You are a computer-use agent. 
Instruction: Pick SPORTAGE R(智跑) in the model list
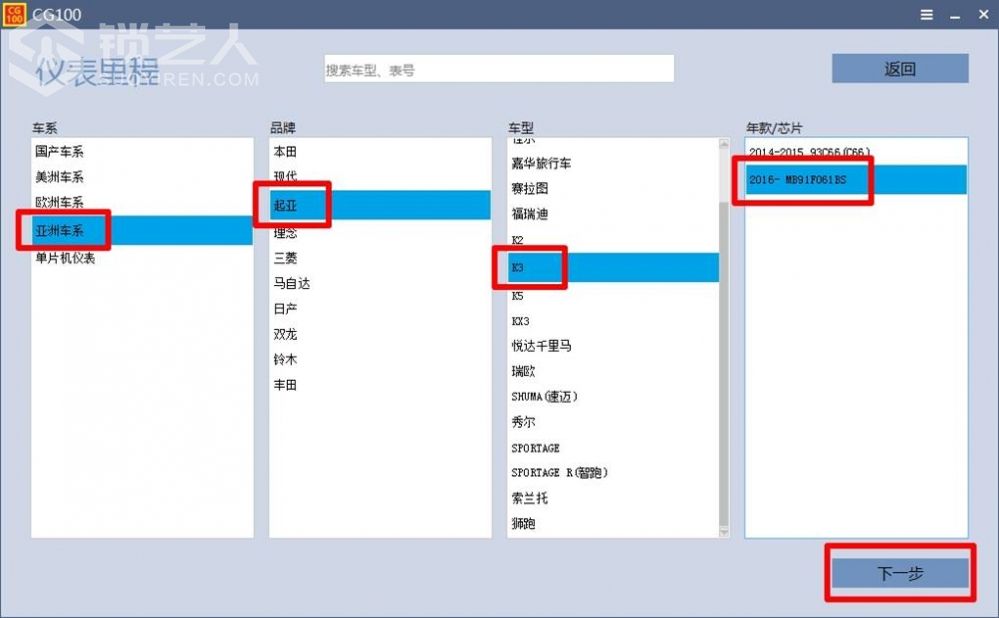click(x=613, y=473)
